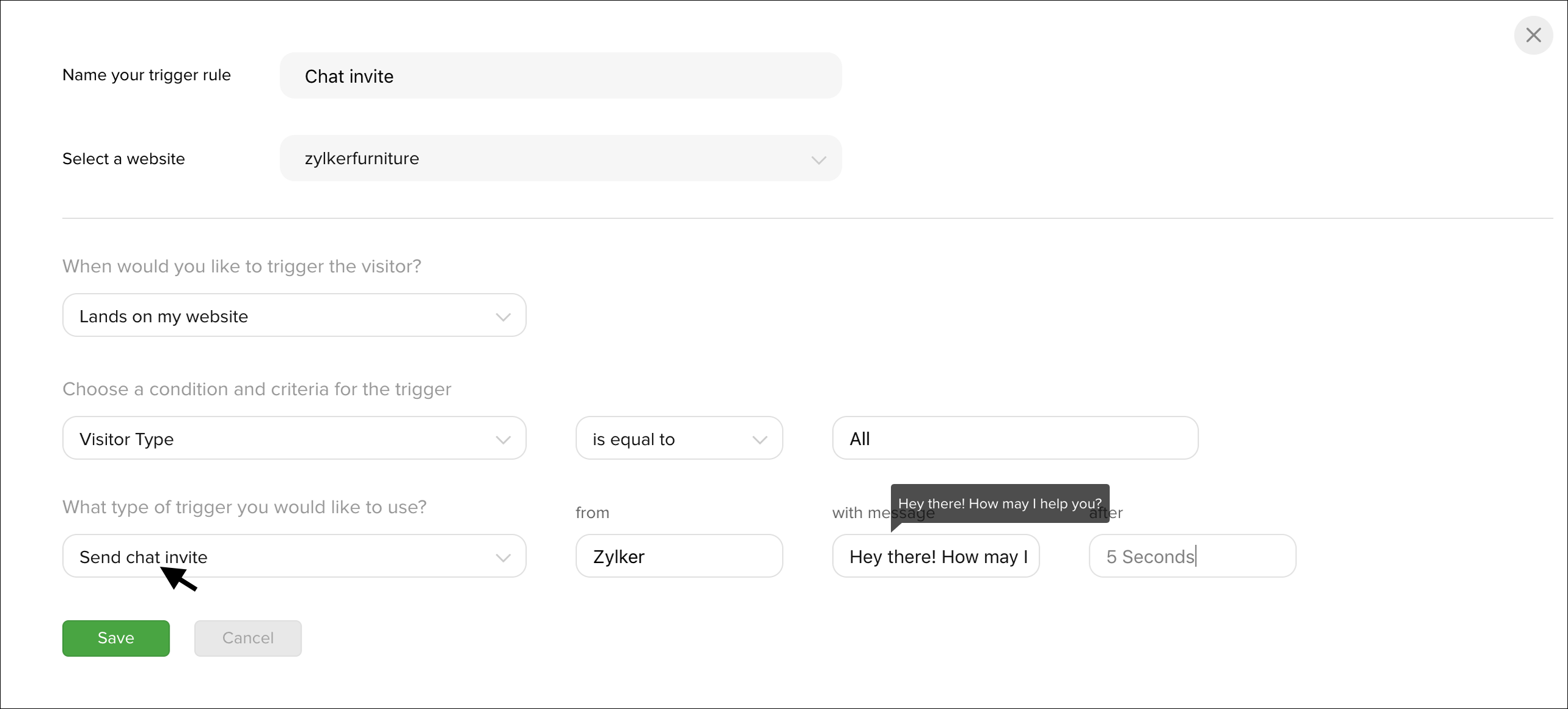Image resolution: width=1568 pixels, height=709 pixels.
Task: Click the dark message preview tooltip
Action: click(1000, 503)
